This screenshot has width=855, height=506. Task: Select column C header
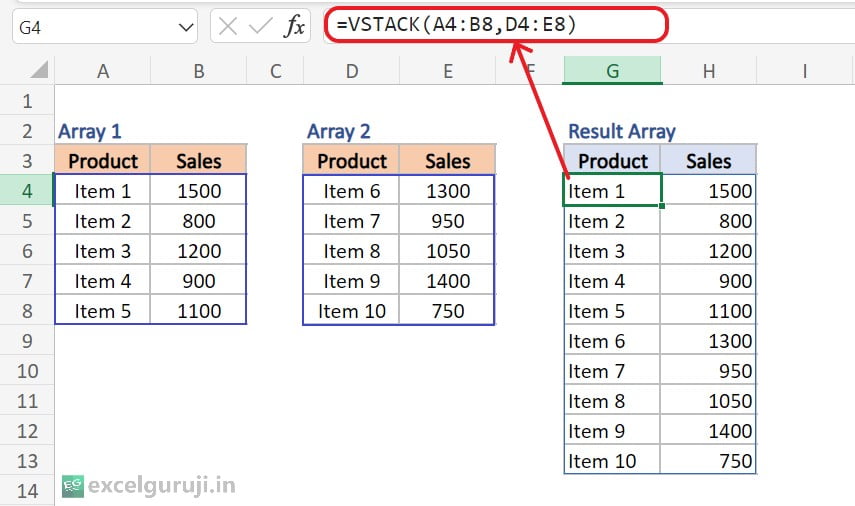[275, 71]
